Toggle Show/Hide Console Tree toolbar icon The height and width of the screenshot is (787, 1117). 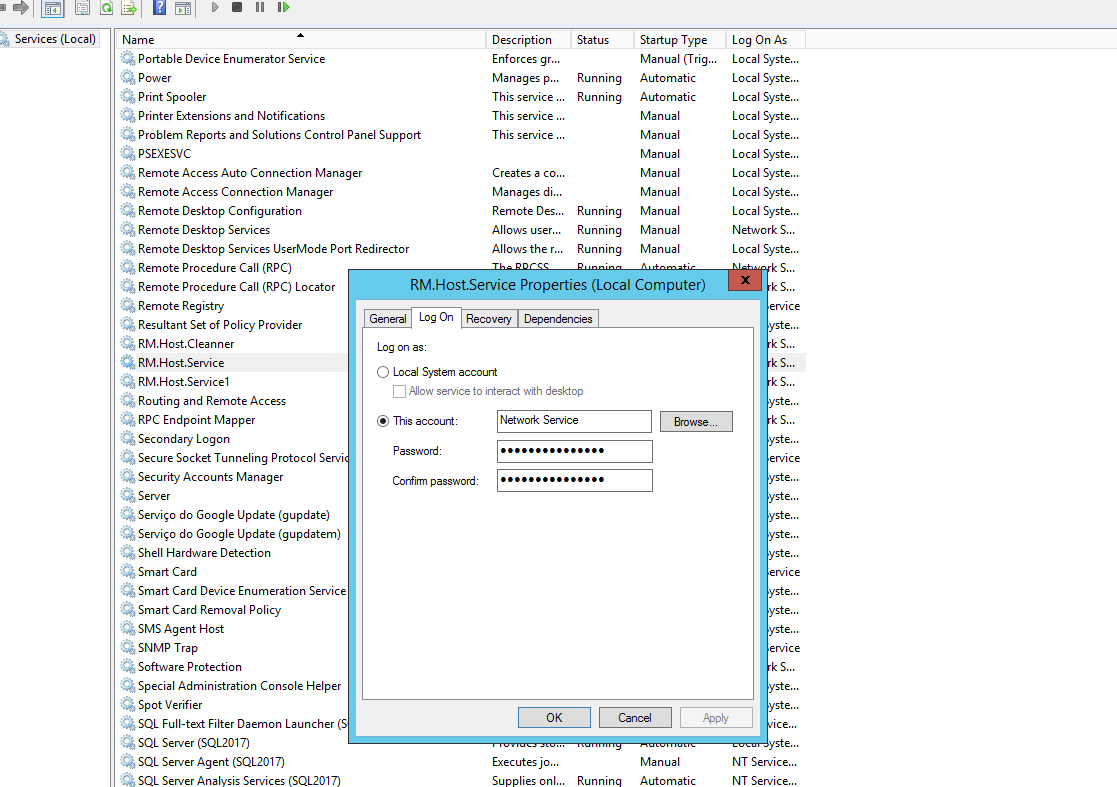[x=53, y=8]
